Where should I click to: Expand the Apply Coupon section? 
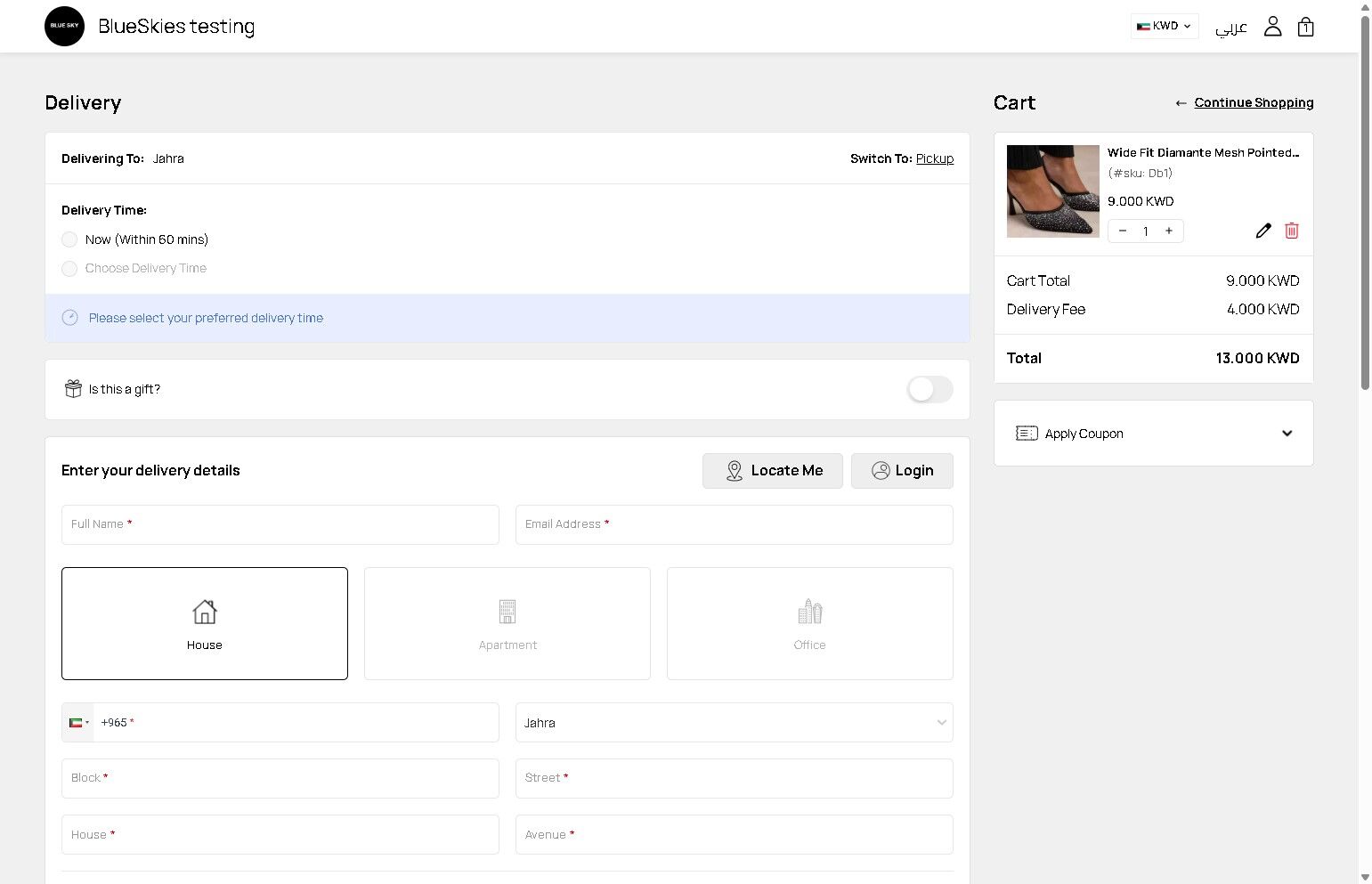1154,434
